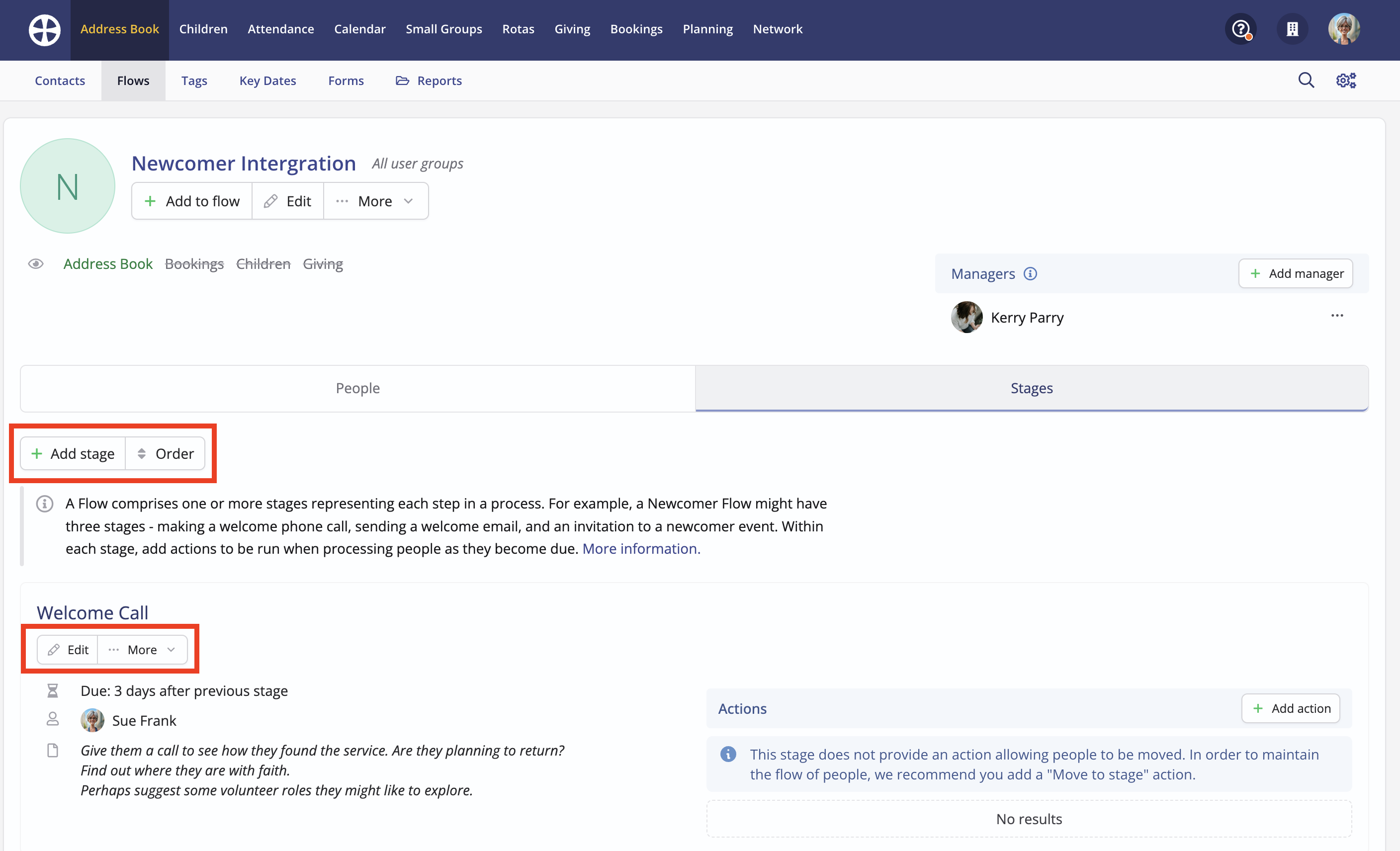The height and width of the screenshot is (851, 1400).
Task: Open the module settings gears icon
Action: [1345, 80]
